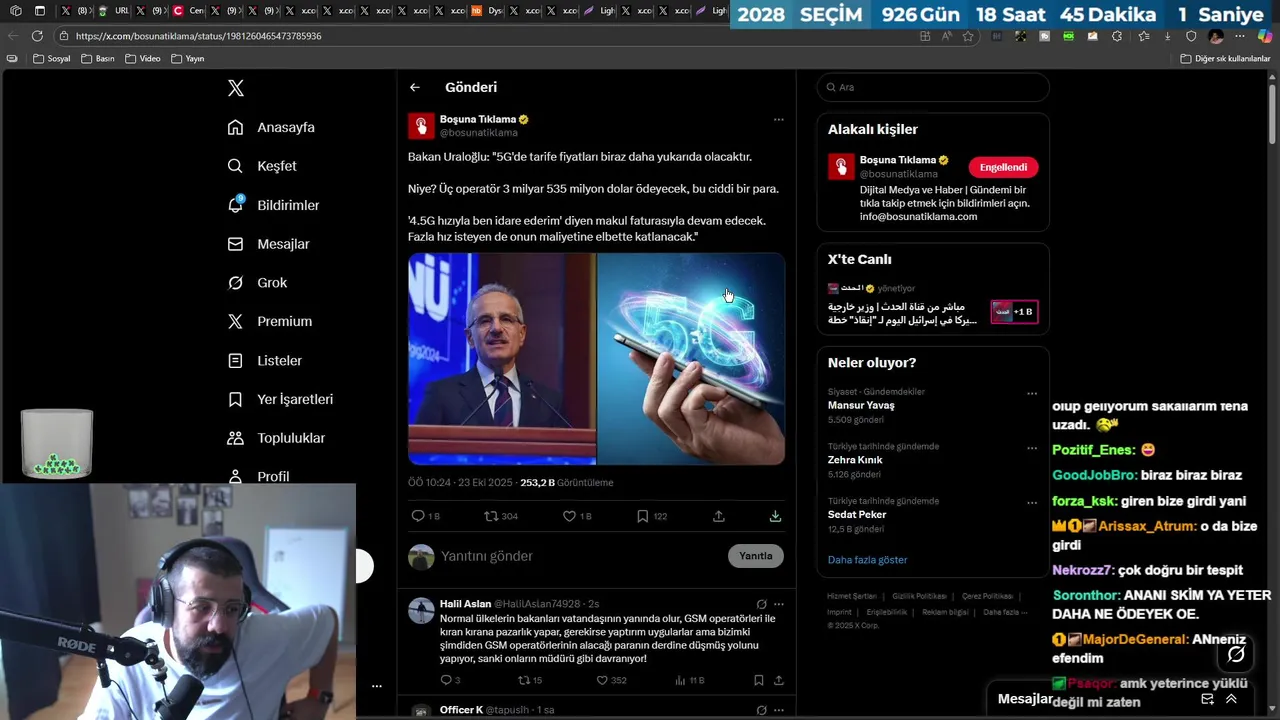
Task: Open Profil from the sidebar
Action: pyautogui.click(x=258, y=476)
